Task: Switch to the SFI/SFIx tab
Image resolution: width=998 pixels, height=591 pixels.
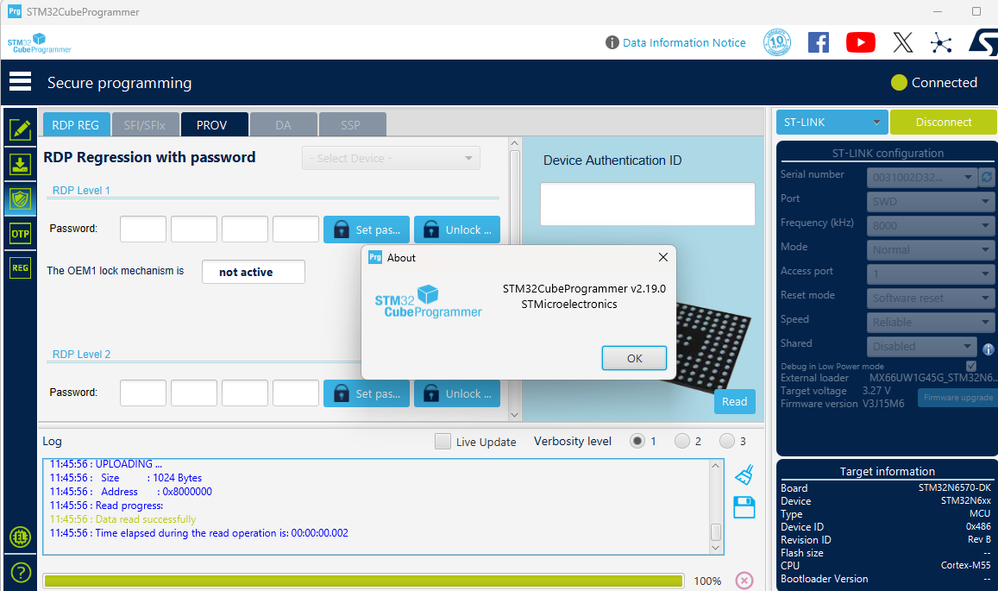Action: click(x=144, y=125)
